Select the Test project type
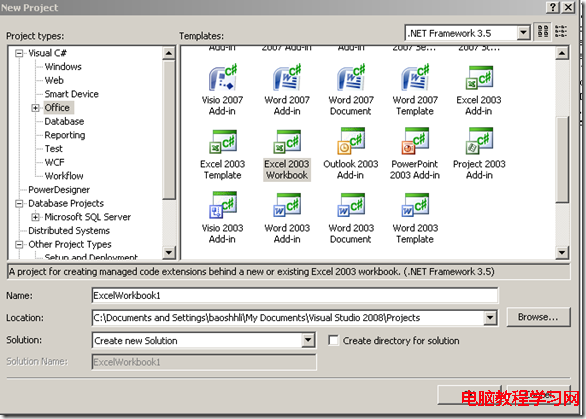This screenshot has height=419, width=586. [54, 149]
